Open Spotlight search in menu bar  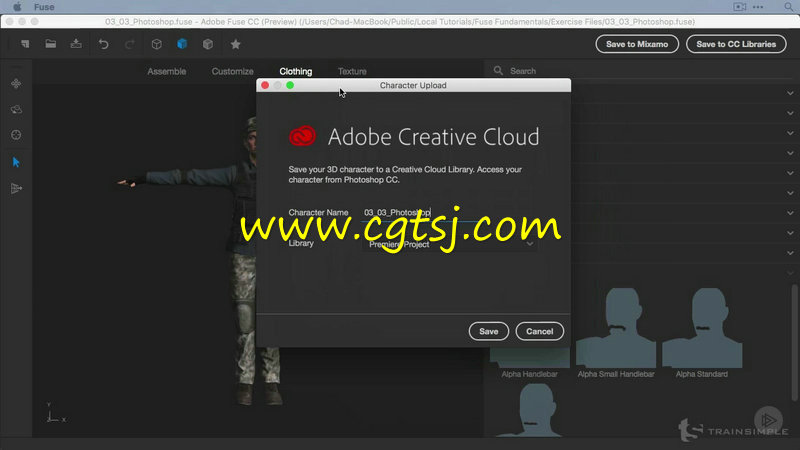tap(789, 7)
